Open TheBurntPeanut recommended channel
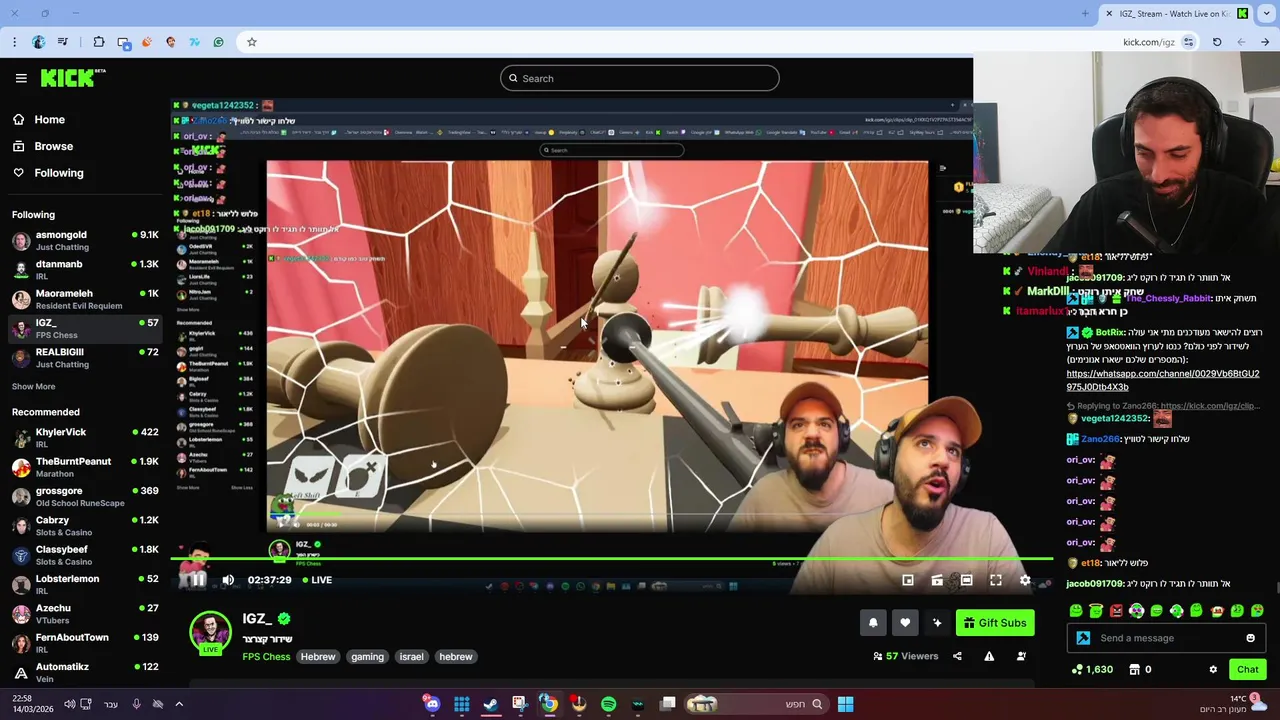1280x720 pixels. tap(84, 467)
